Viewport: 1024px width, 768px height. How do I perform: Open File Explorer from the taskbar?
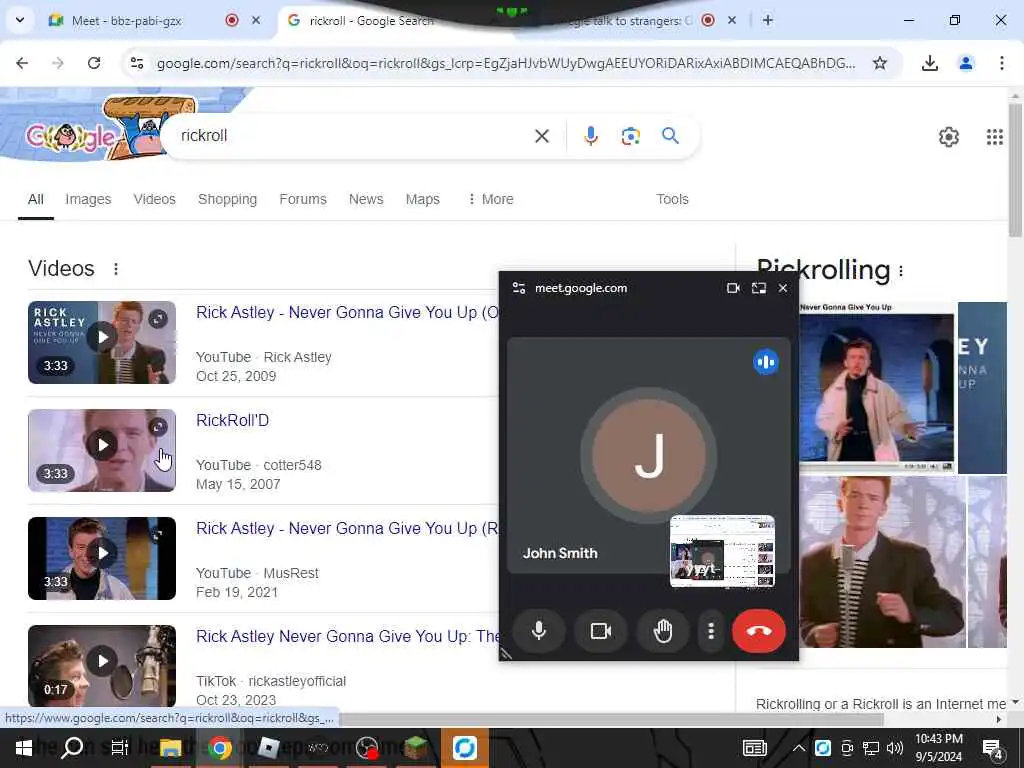click(x=170, y=748)
